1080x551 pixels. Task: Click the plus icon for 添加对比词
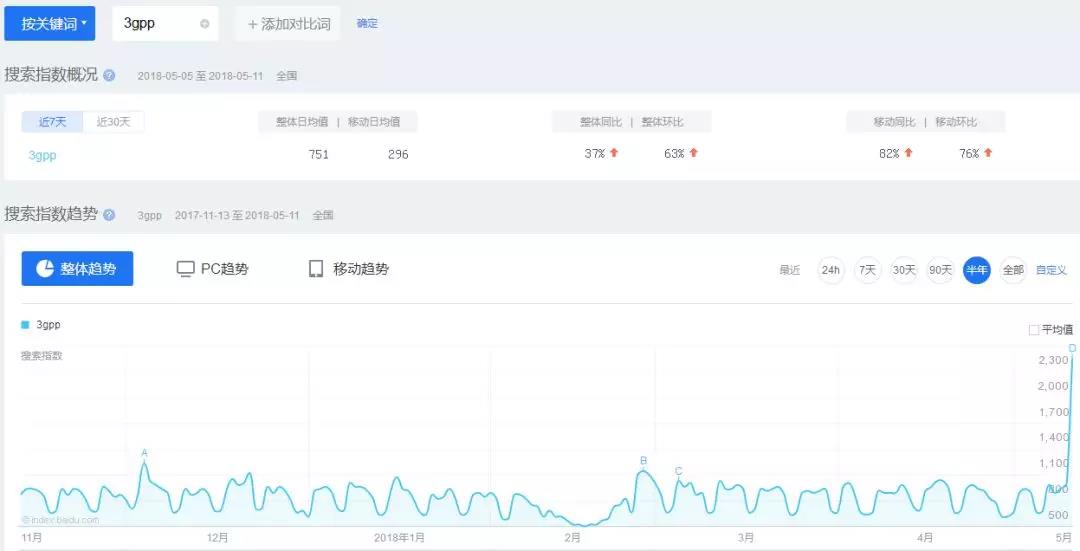252,24
